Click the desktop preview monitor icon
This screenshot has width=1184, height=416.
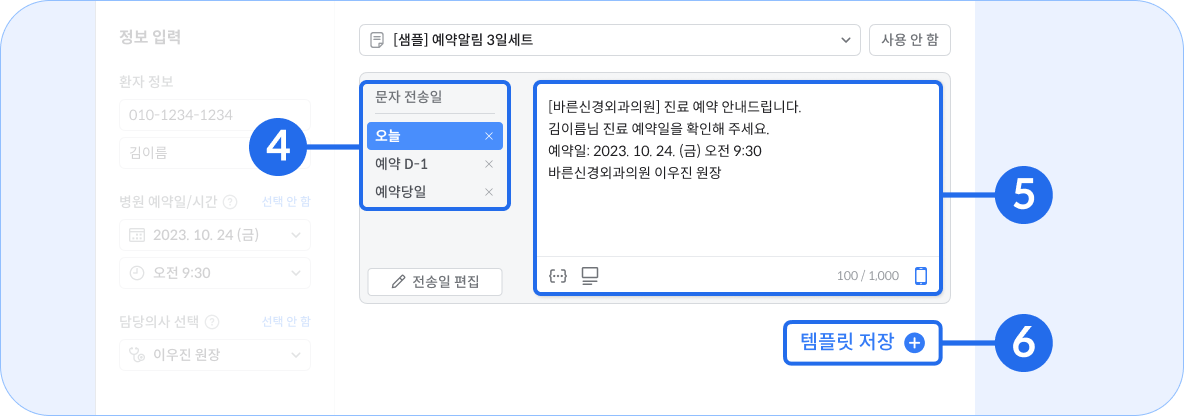(590, 276)
